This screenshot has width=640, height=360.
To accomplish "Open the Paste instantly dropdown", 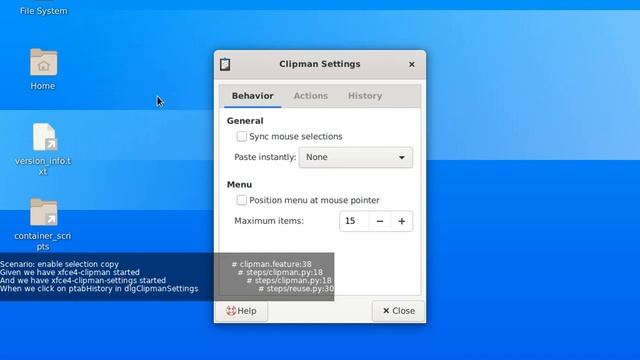I will coord(356,158).
